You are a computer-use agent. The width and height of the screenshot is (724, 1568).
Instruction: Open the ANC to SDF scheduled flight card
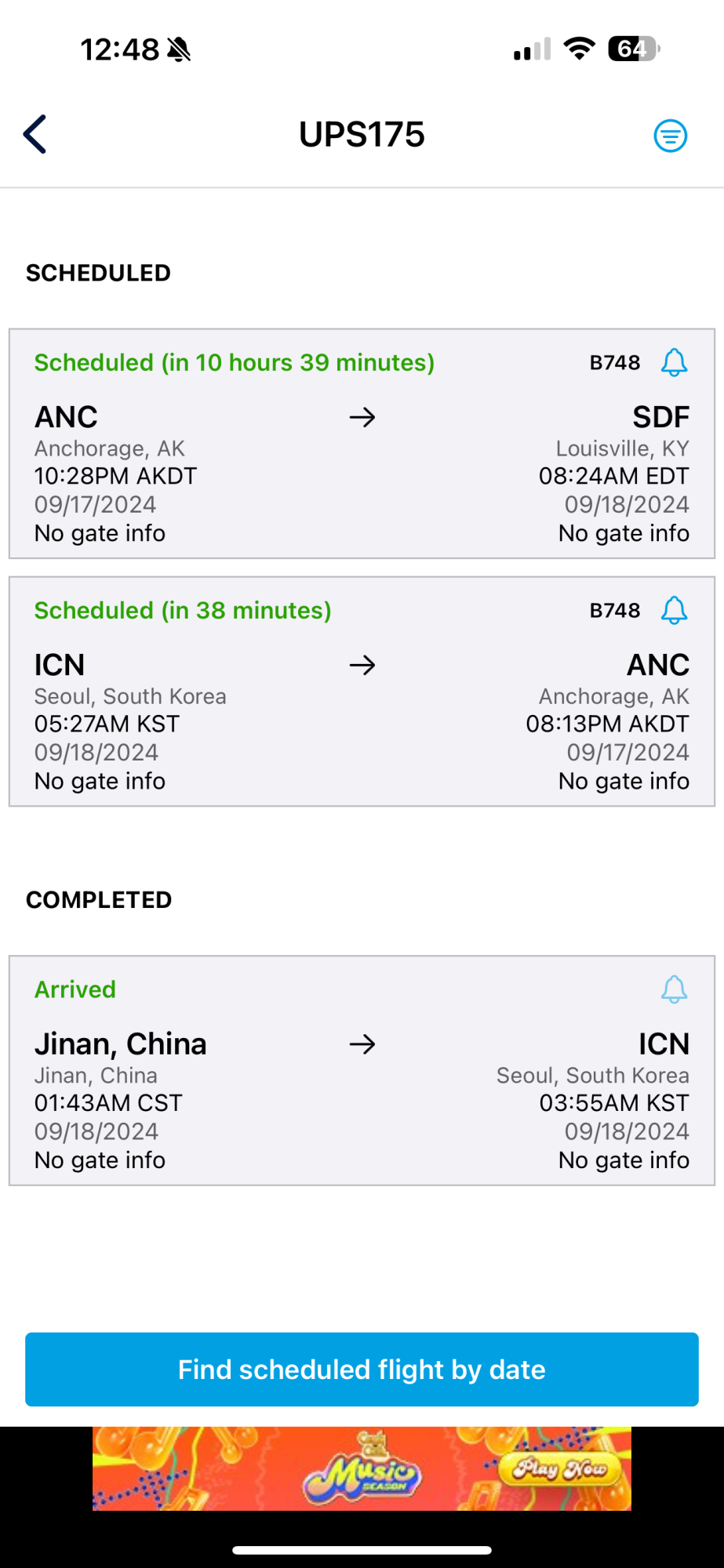click(362, 444)
